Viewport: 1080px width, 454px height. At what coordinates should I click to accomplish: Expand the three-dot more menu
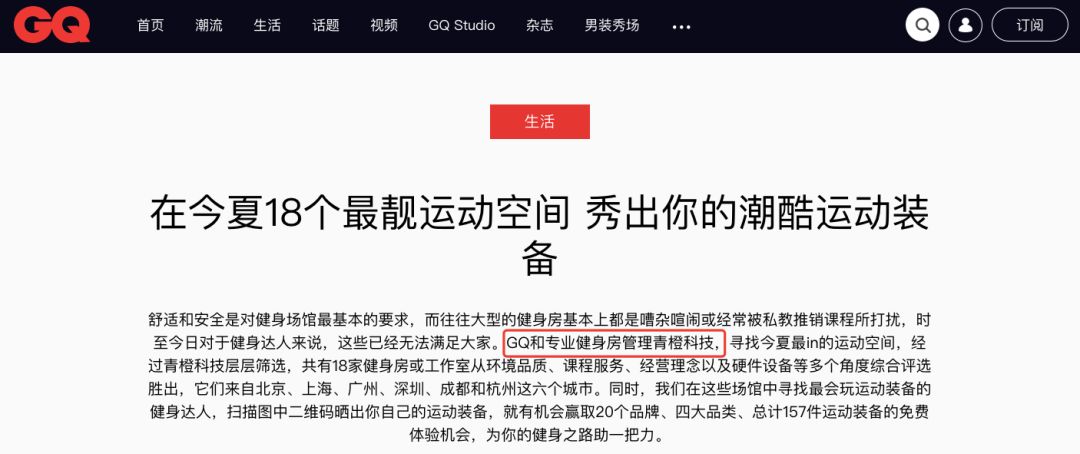click(x=681, y=27)
